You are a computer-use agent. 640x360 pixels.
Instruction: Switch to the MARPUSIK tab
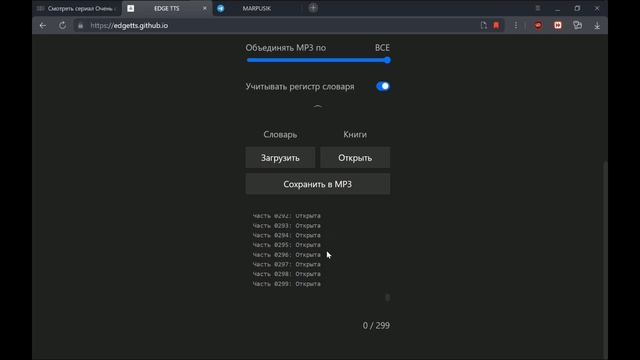coord(256,8)
